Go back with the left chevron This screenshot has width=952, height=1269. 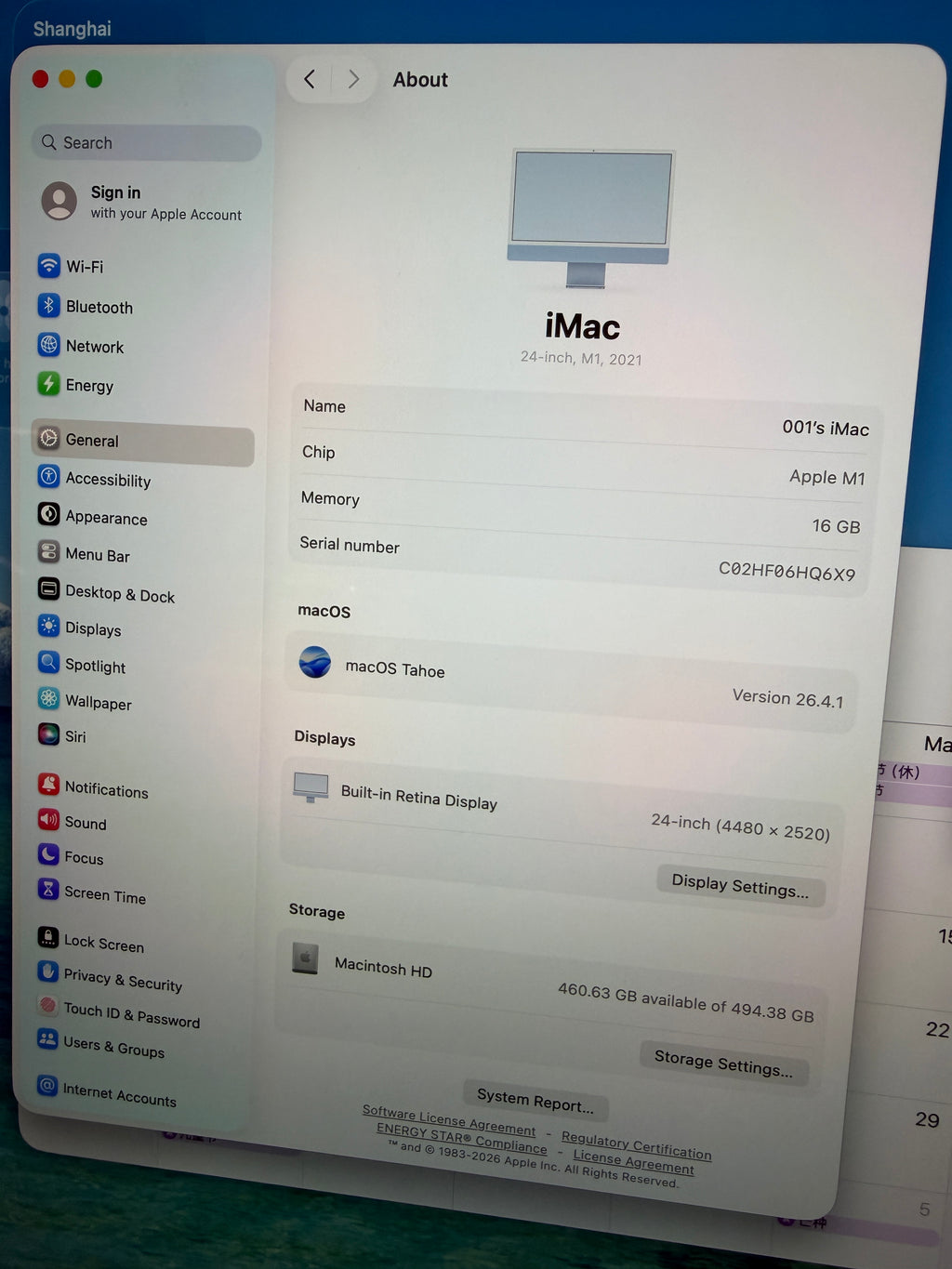pos(310,79)
